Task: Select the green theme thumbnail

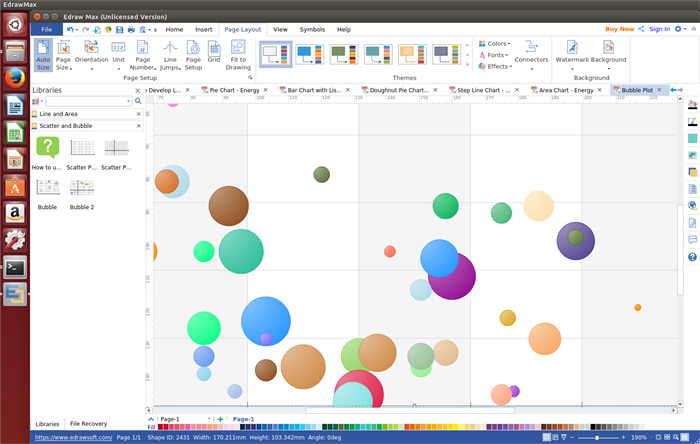Action: 344,54
